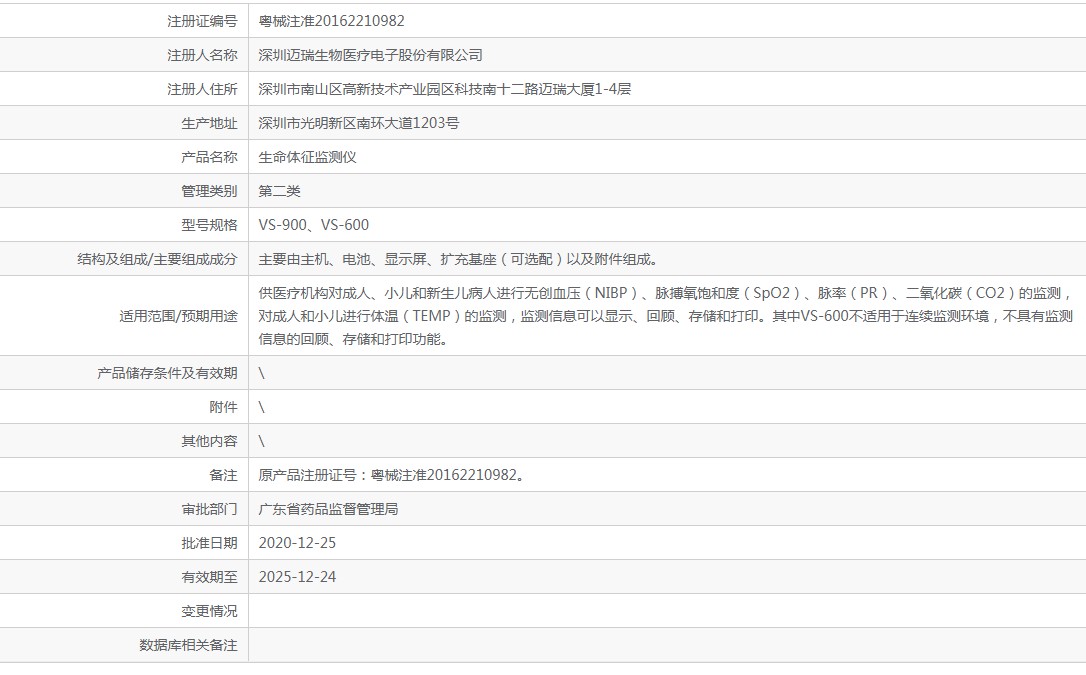This screenshot has height=675, width=1086.
Task: Click the 结构及组成/主要组成成分 label
Action: [x=157, y=260]
